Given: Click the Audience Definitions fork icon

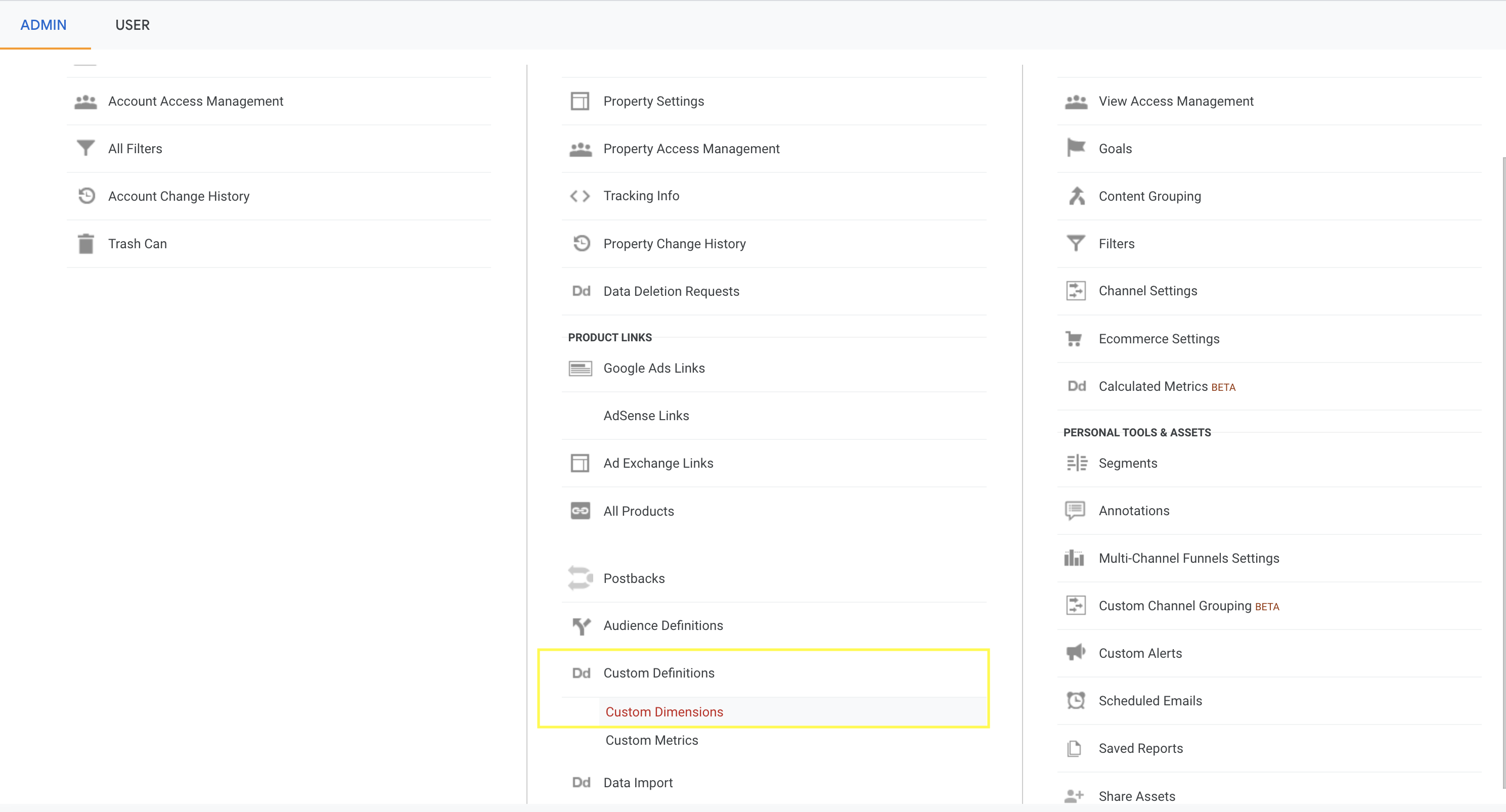Looking at the screenshot, I should point(581,626).
